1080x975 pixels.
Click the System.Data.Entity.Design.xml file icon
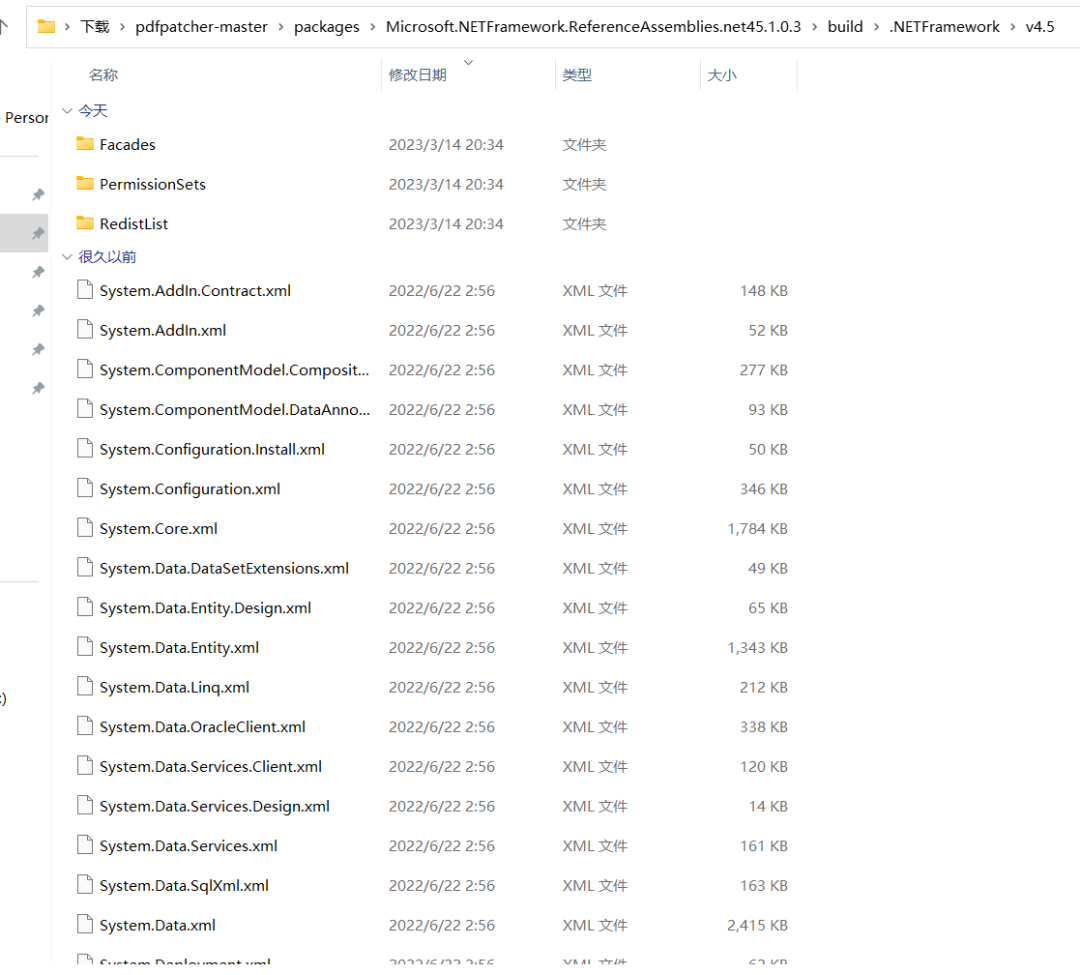click(x=85, y=607)
